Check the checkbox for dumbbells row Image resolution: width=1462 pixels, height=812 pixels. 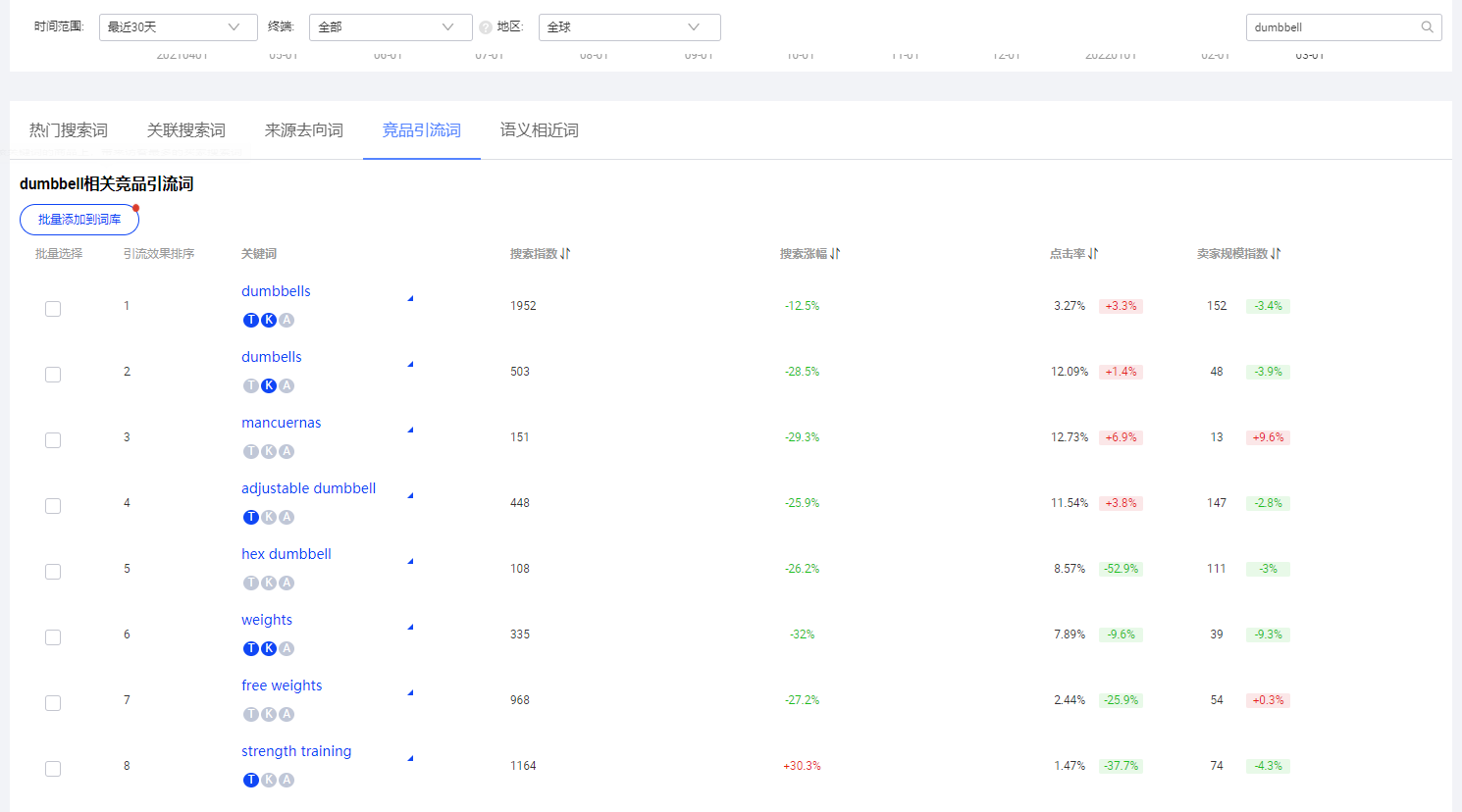(x=53, y=309)
